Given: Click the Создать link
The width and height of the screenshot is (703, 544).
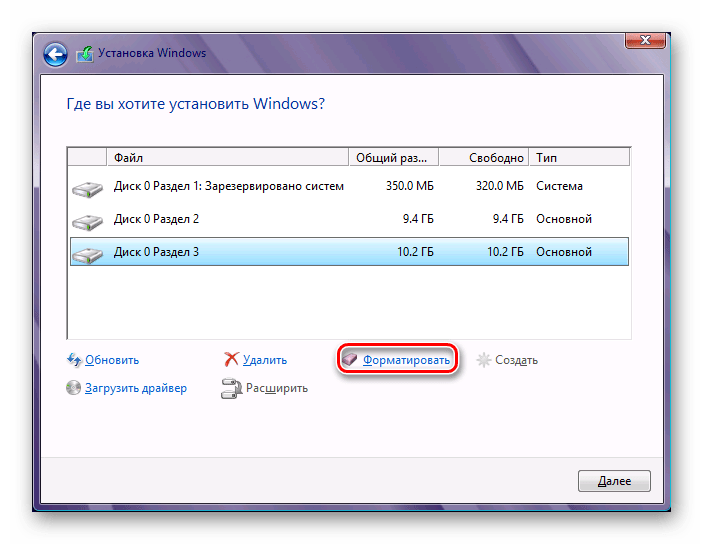Looking at the screenshot, I should coord(516,360).
